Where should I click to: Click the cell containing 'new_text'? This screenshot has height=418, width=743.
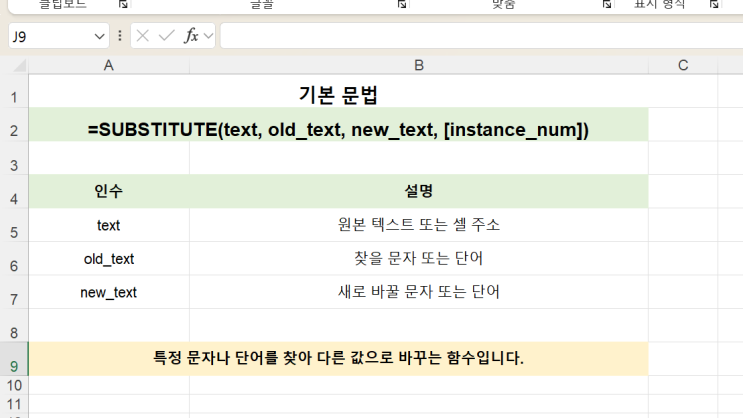[109, 292]
